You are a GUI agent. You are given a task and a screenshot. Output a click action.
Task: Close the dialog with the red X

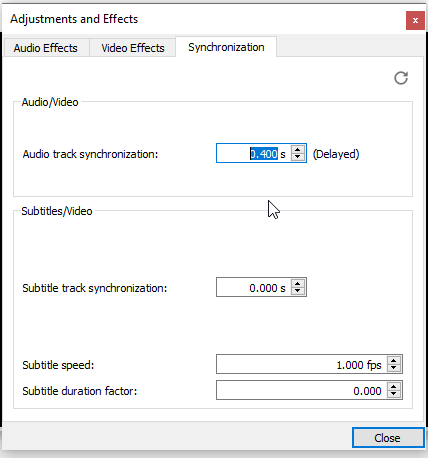coord(415,20)
